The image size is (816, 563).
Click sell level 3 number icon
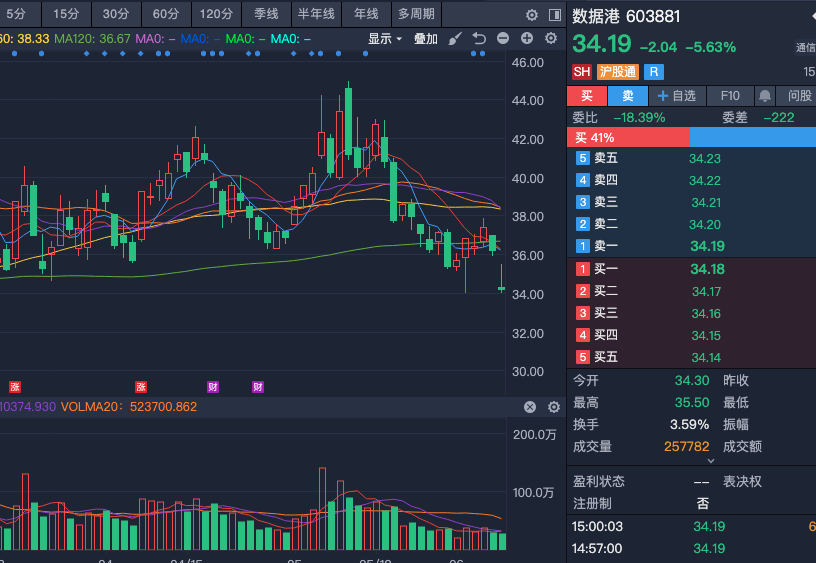click(582, 202)
